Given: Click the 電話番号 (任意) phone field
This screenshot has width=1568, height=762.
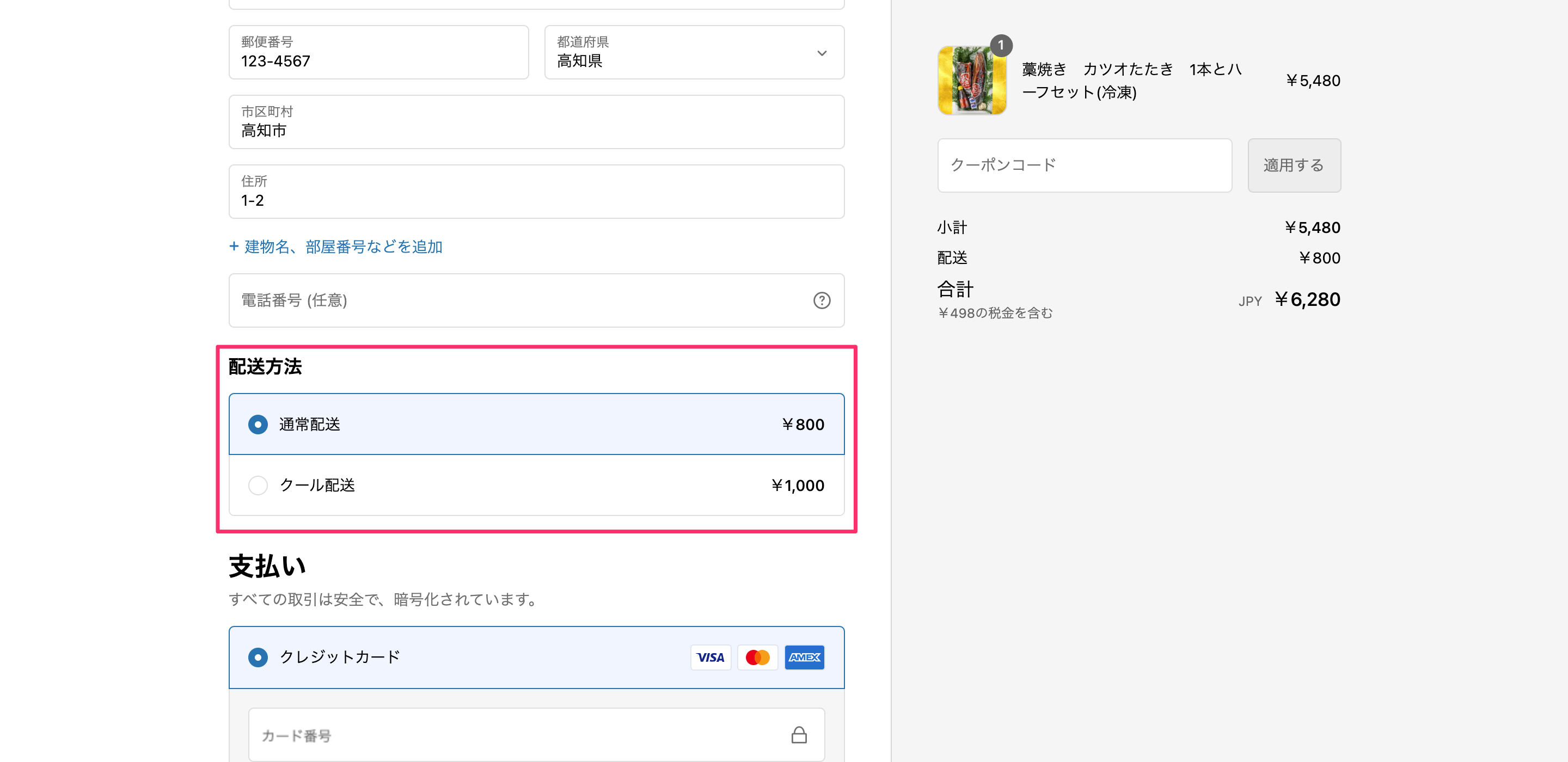Looking at the screenshot, I should point(517,300).
